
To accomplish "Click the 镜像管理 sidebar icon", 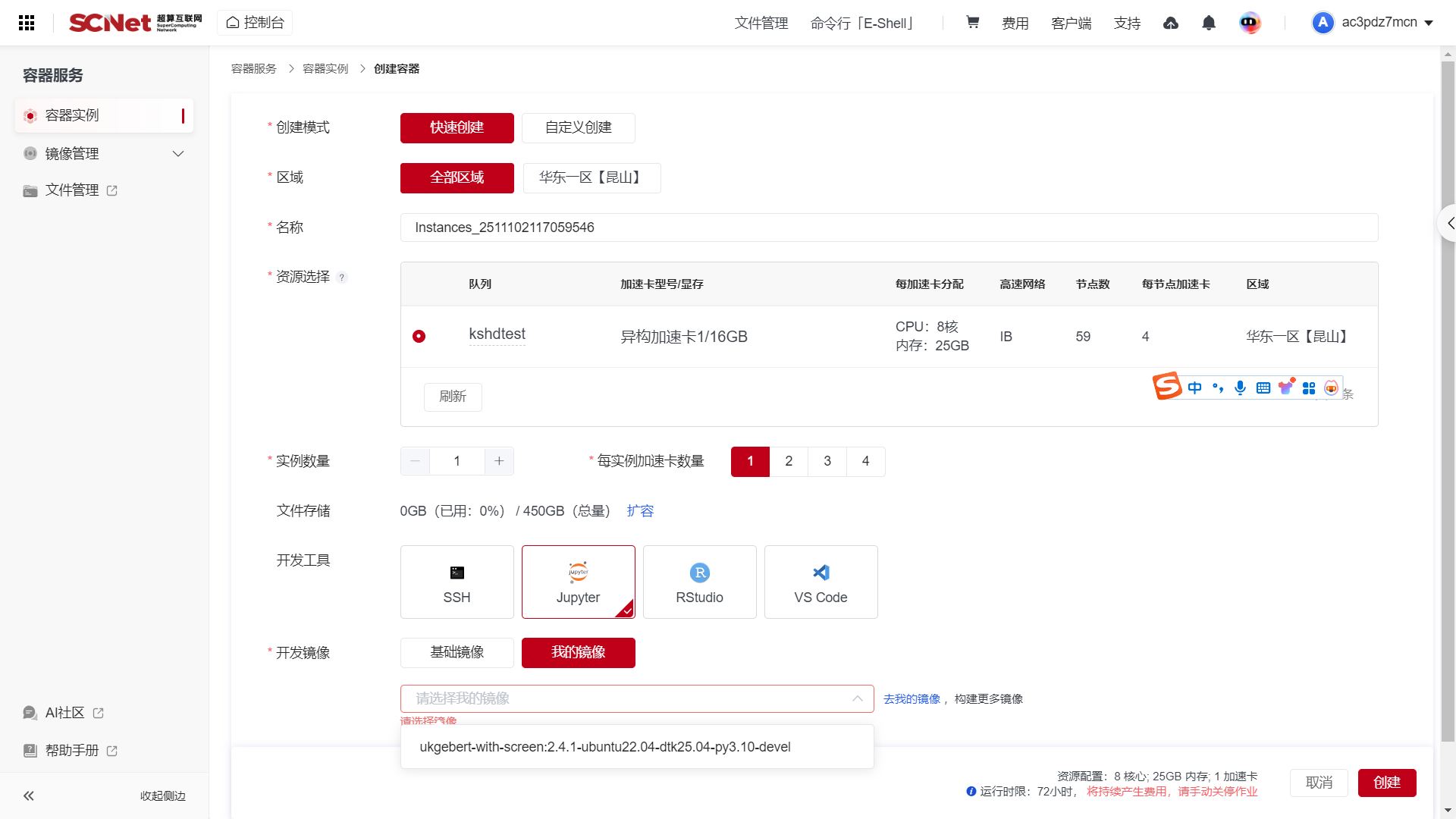I will pos(30,153).
